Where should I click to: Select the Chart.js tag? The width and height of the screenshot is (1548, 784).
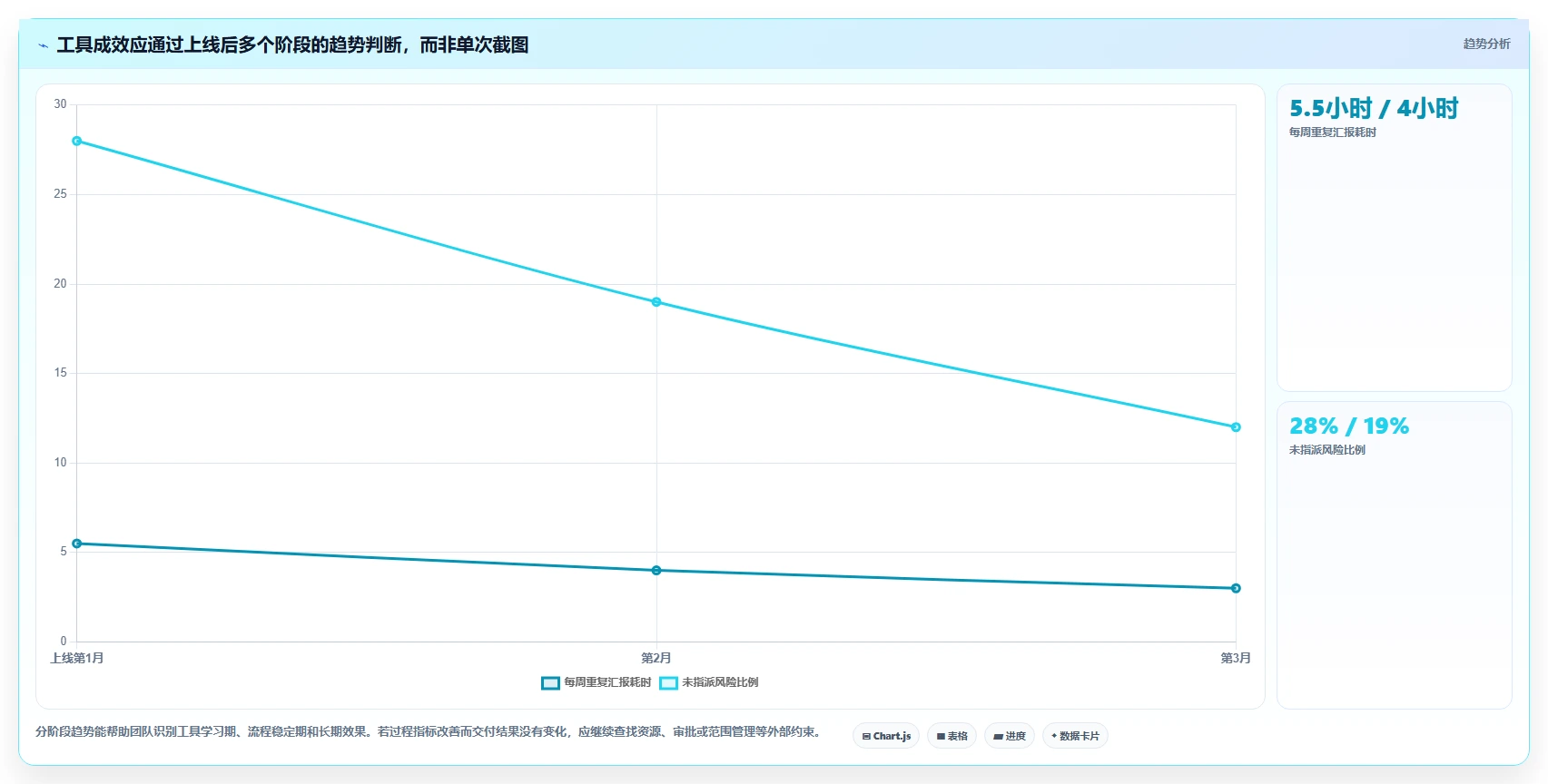click(x=886, y=736)
